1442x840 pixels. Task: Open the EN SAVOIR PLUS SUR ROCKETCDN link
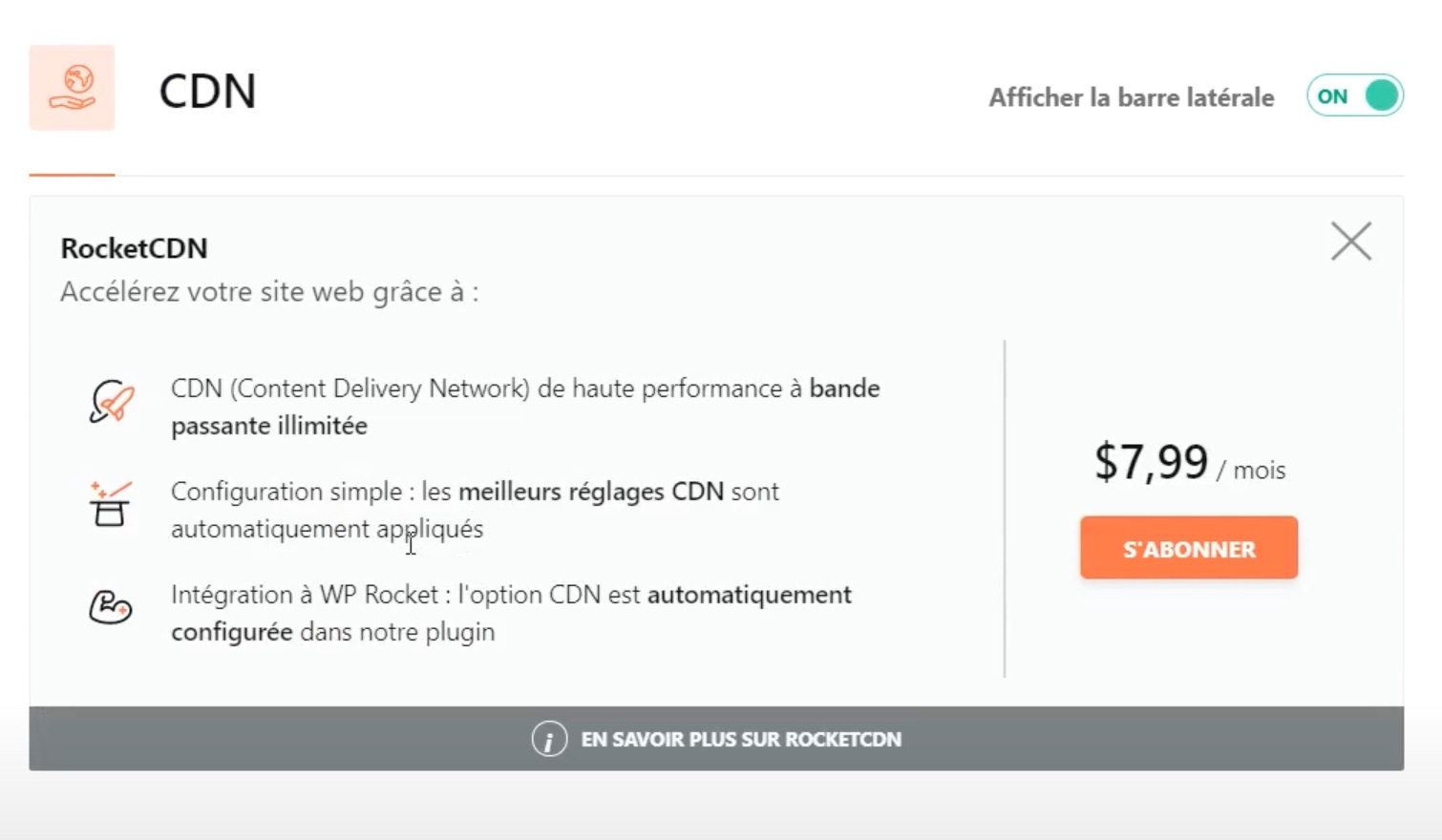coord(743,739)
